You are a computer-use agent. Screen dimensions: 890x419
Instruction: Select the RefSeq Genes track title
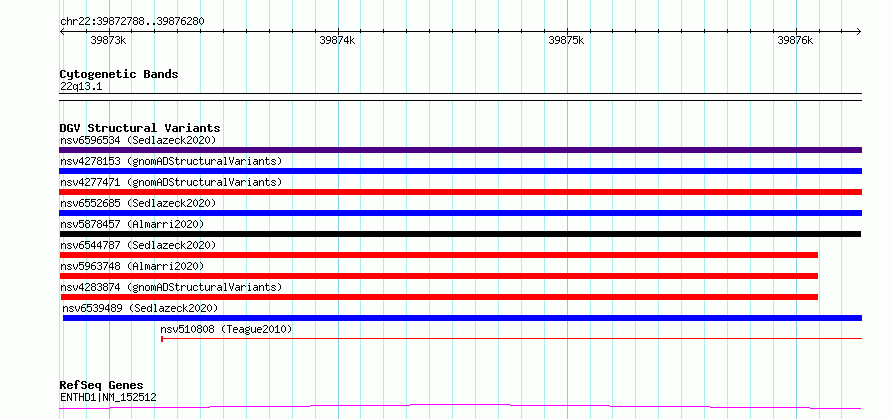(102, 386)
